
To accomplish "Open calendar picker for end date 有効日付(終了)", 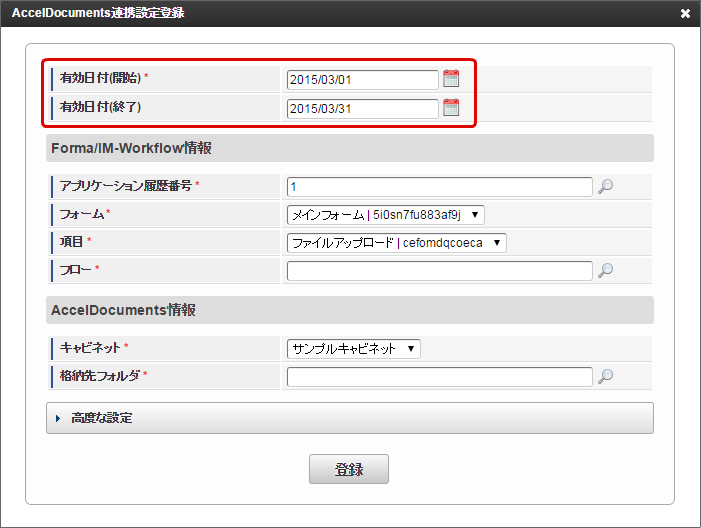I will (x=451, y=108).
